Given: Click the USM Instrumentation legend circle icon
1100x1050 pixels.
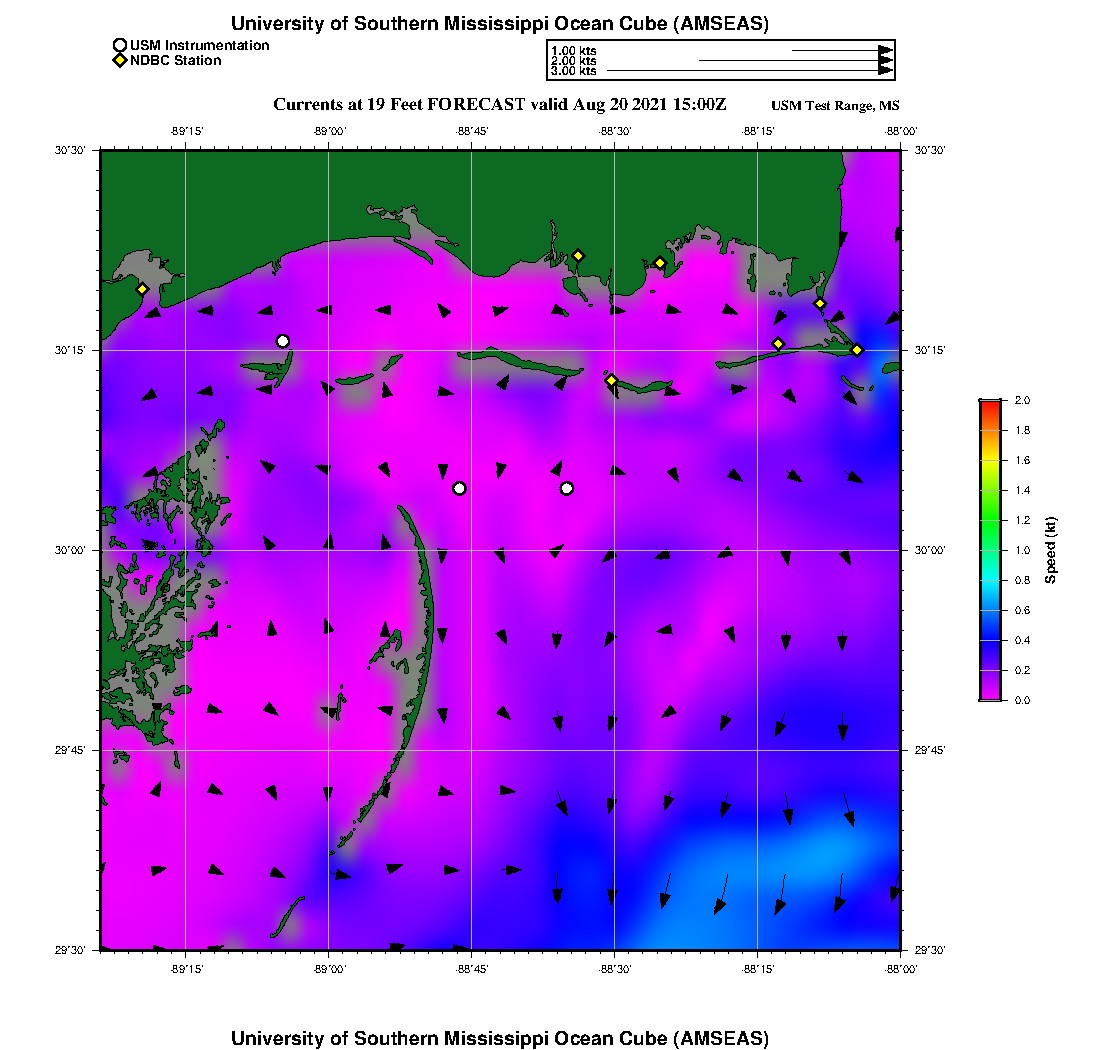Looking at the screenshot, I should (x=120, y=45).
